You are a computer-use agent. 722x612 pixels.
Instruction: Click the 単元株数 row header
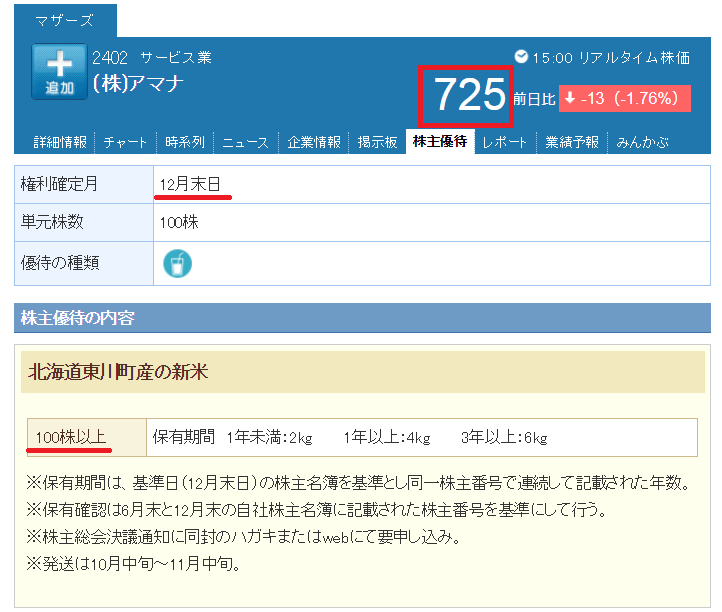(x=84, y=222)
